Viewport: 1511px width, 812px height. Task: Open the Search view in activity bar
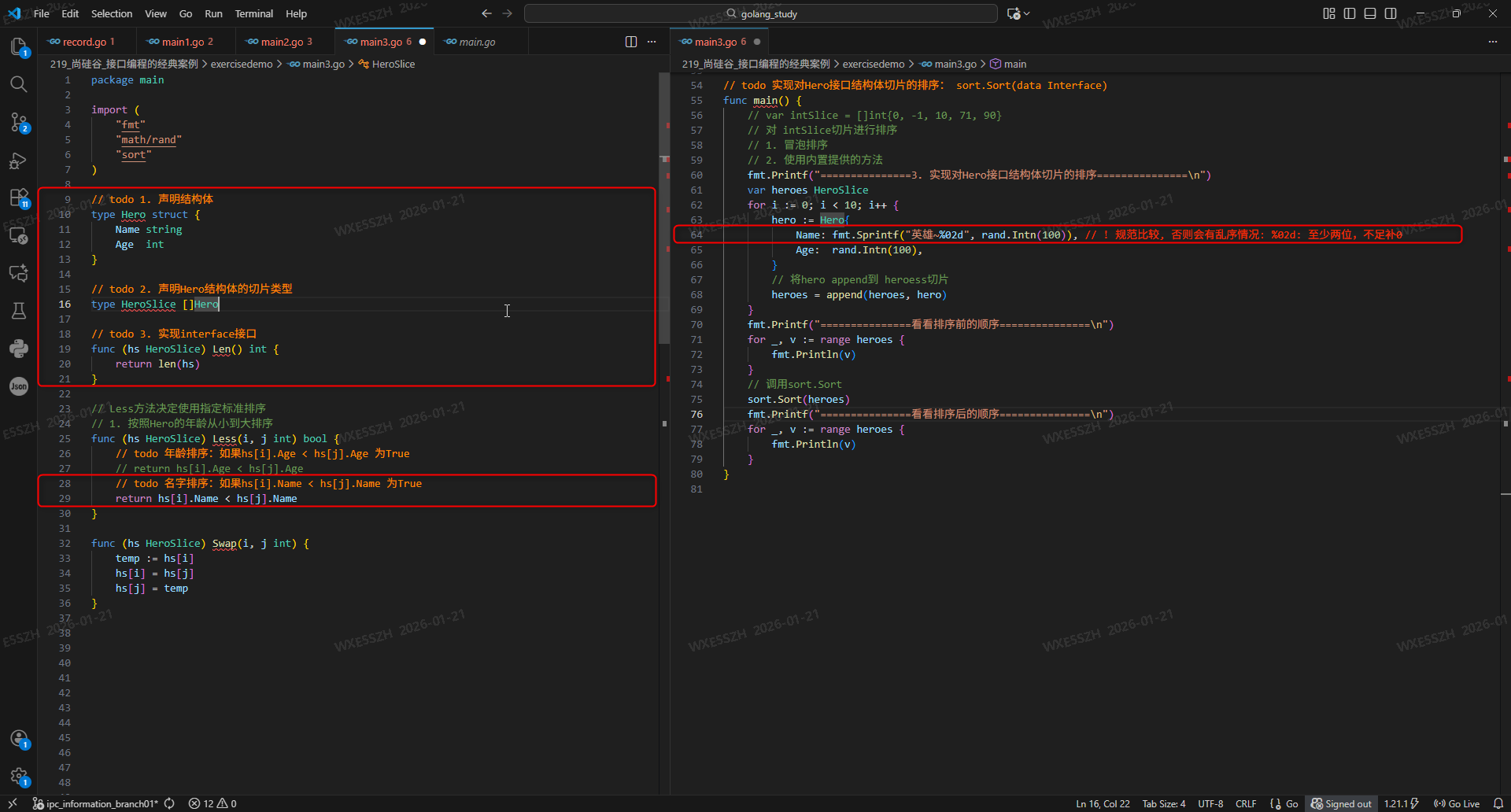point(19,84)
